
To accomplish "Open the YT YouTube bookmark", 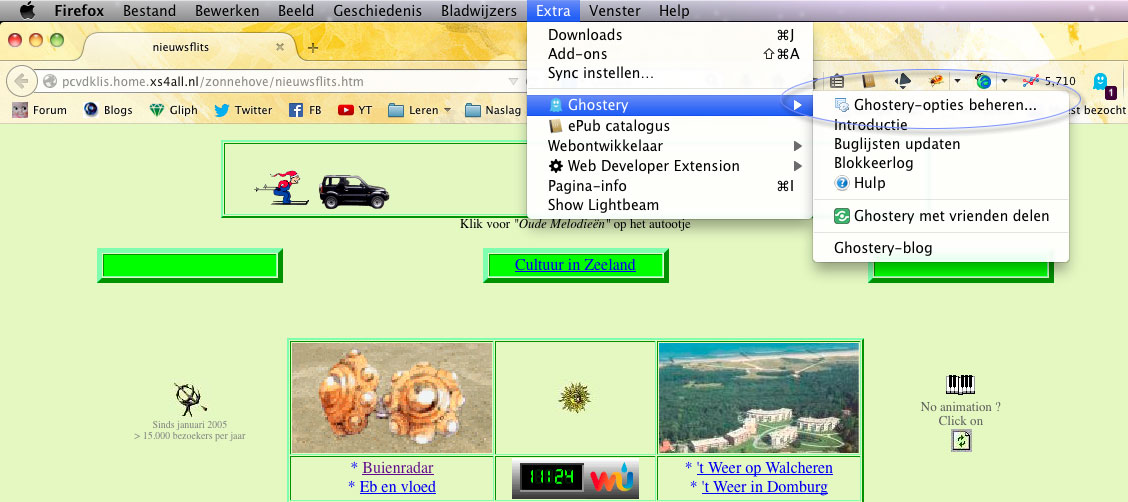I will pos(355,110).
